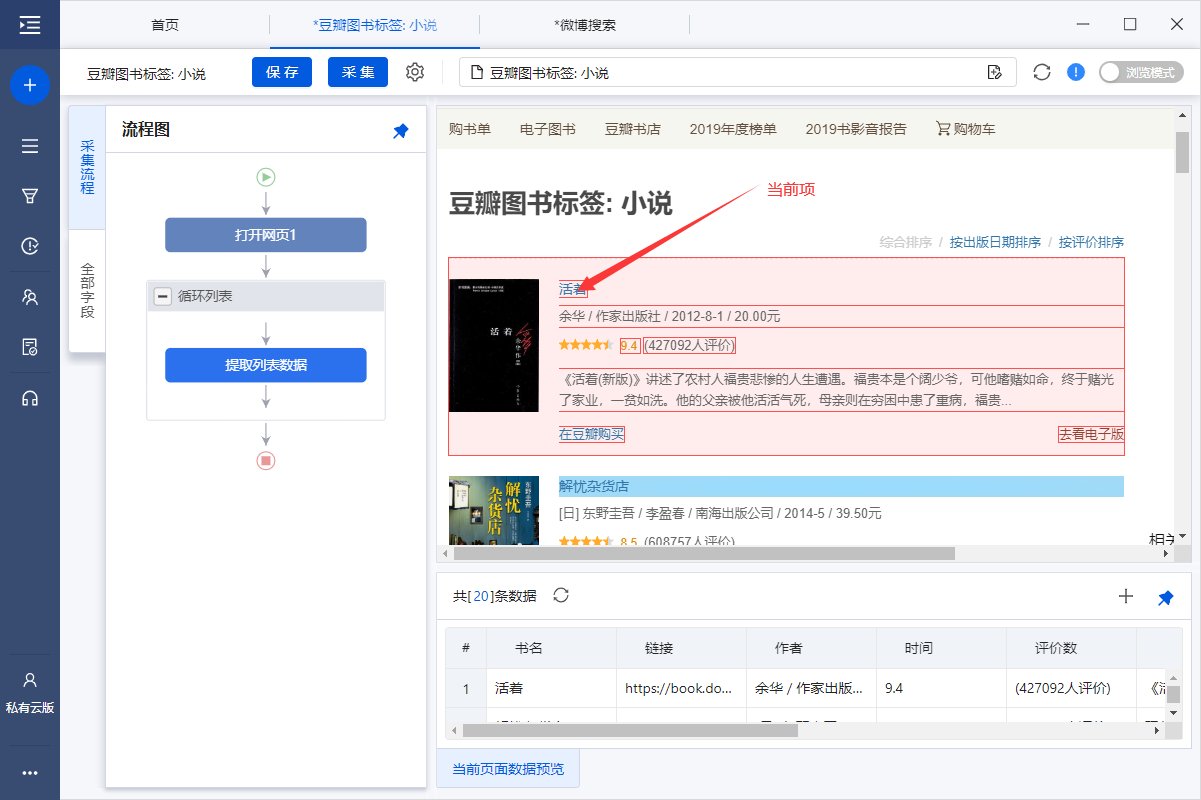Image resolution: width=1201 pixels, height=800 pixels.
Task: Open the 2019书影音报告 nav item
Action: (856, 128)
